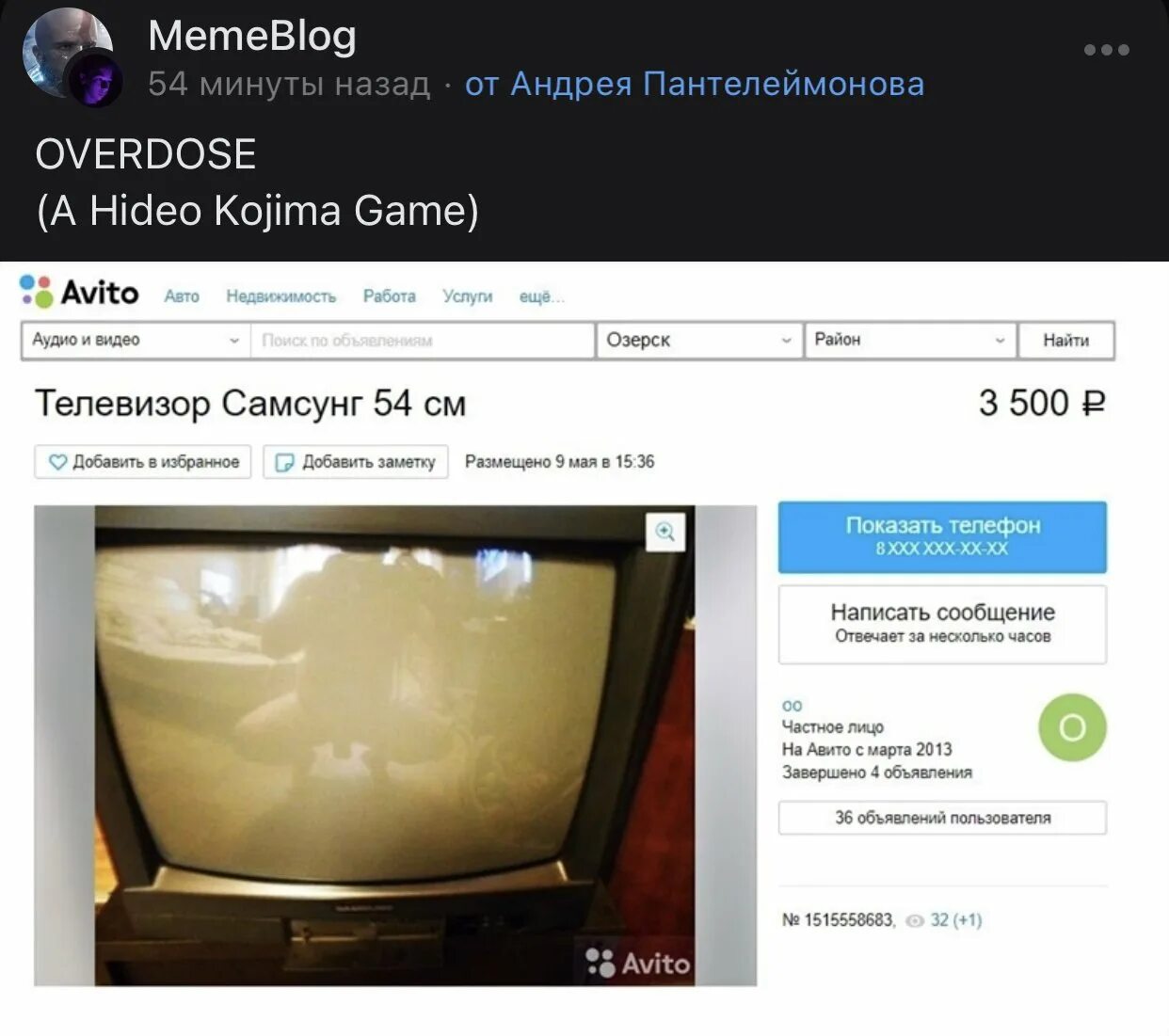
Task: Open the three-dot post options menu
Action: pos(1106,50)
